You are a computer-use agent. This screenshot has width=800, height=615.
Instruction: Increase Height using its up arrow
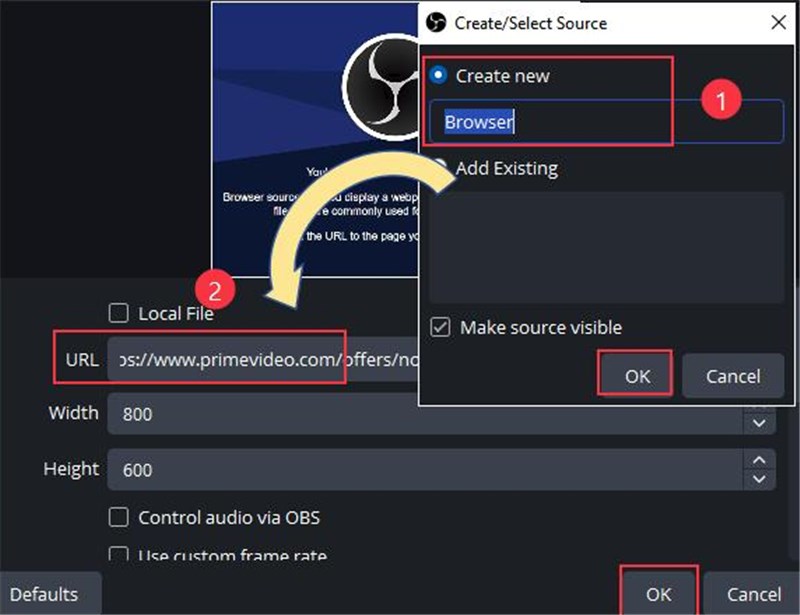tap(759, 459)
